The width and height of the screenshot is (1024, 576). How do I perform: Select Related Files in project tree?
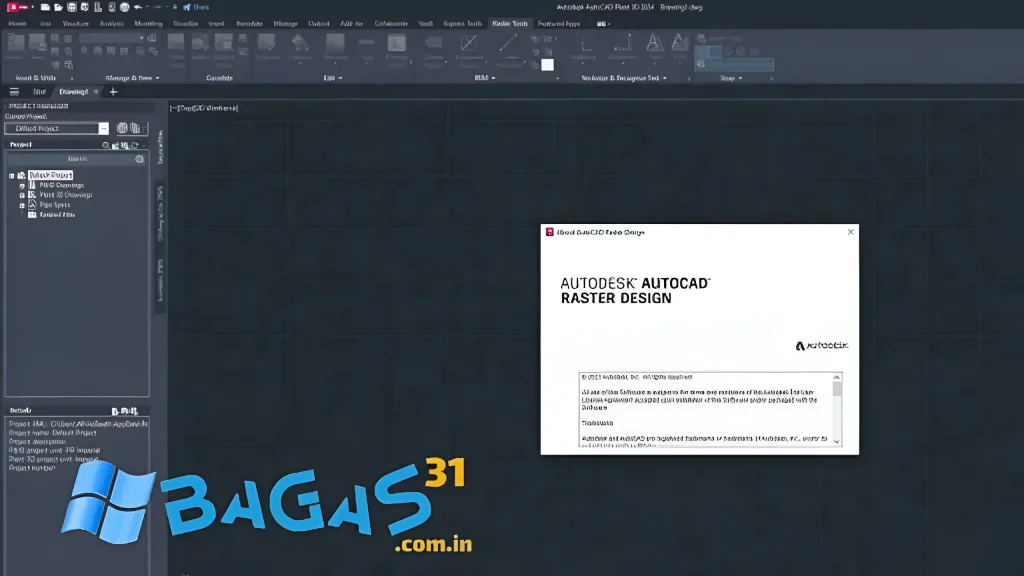click(57, 215)
